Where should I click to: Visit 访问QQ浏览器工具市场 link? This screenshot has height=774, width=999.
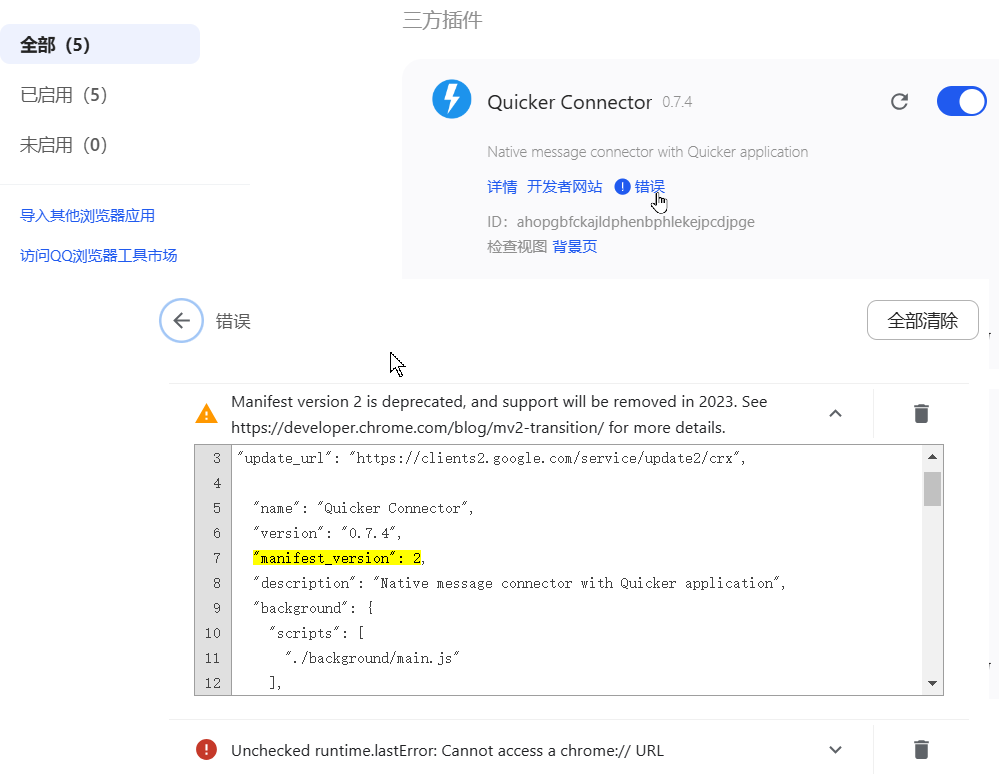click(99, 255)
